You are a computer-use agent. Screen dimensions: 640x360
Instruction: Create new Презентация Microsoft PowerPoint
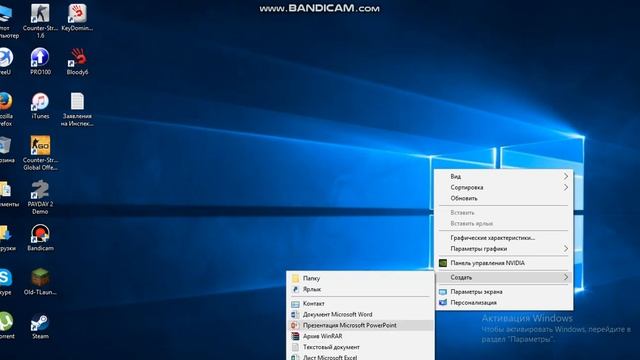pos(360,325)
